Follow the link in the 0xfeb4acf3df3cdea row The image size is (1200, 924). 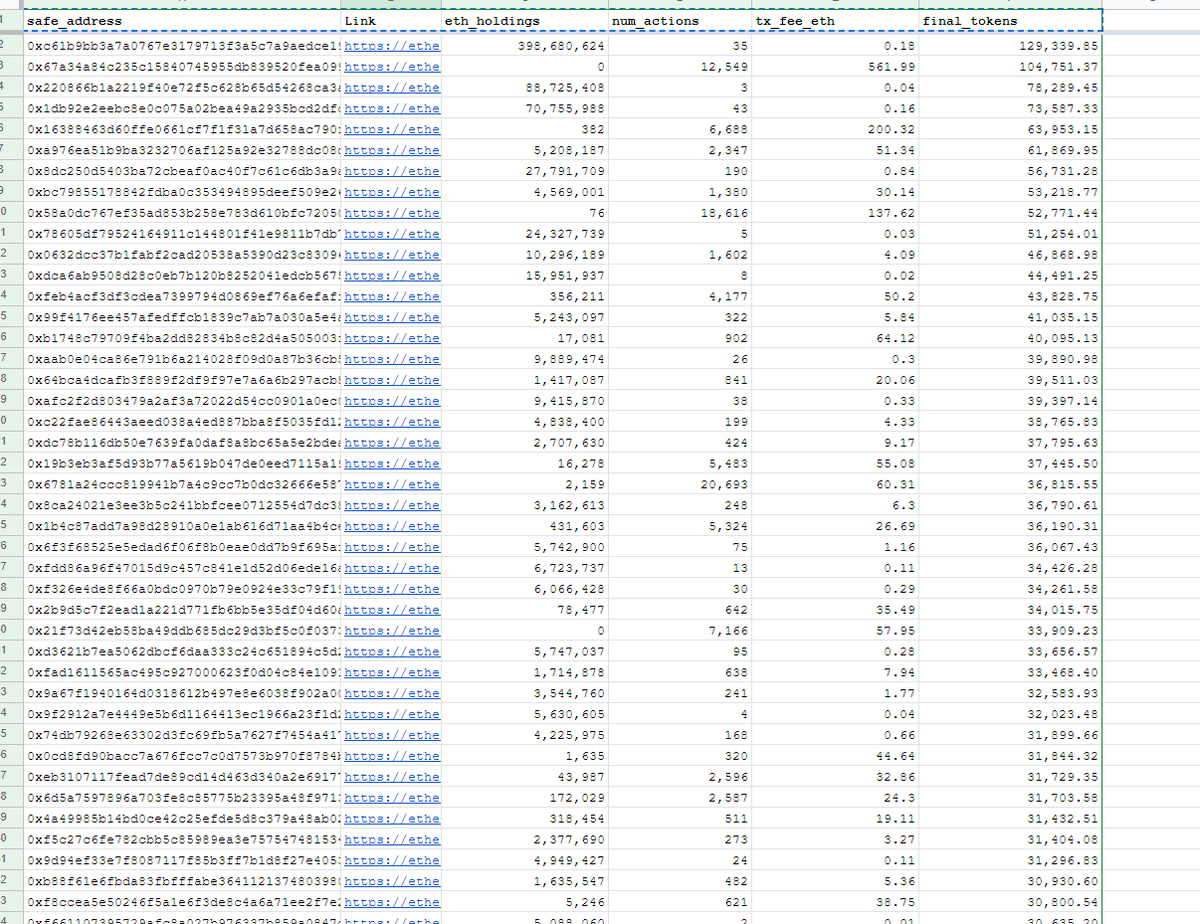pos(391,296)
